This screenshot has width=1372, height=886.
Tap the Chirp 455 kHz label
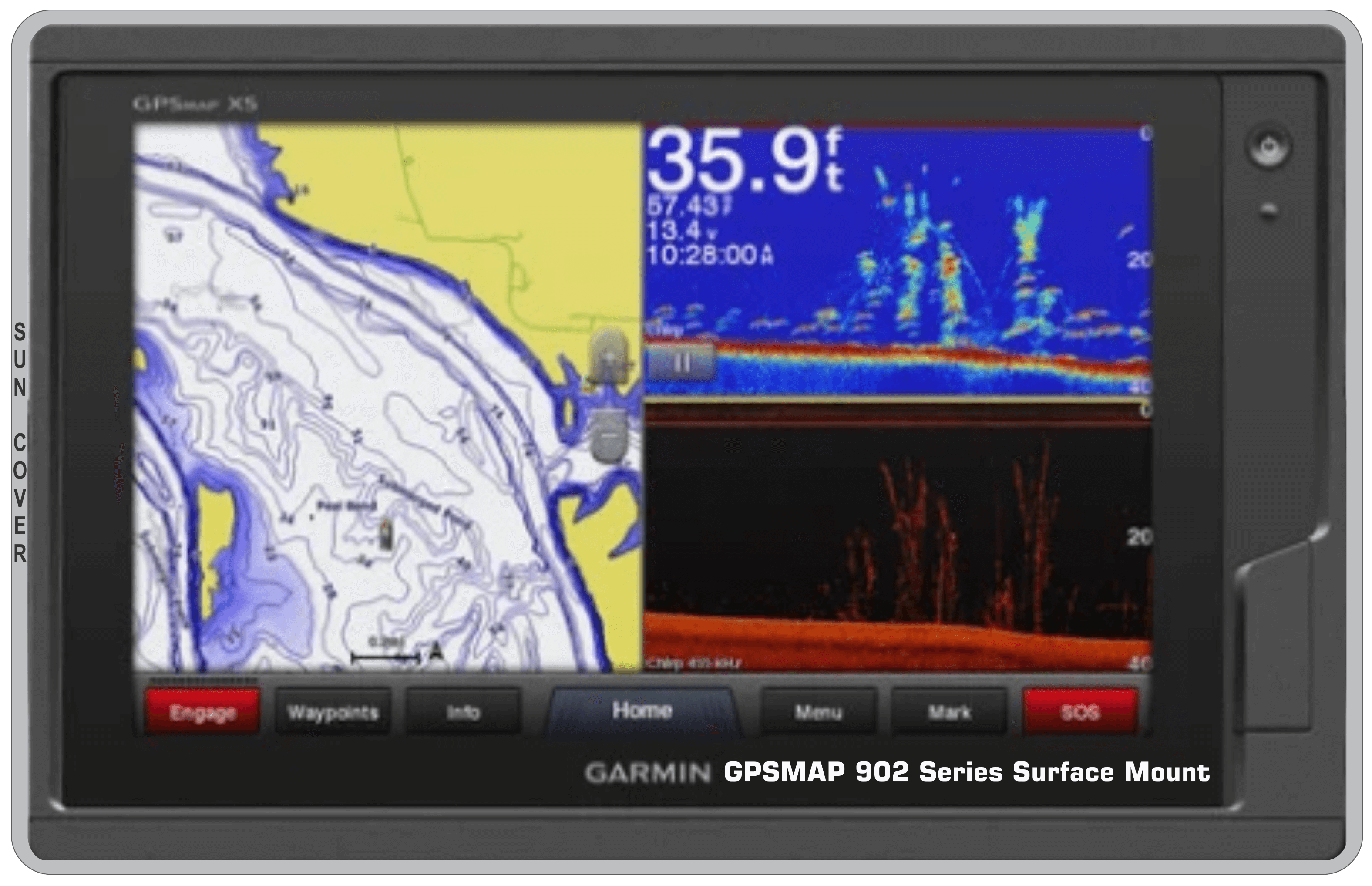pos(693,664)
